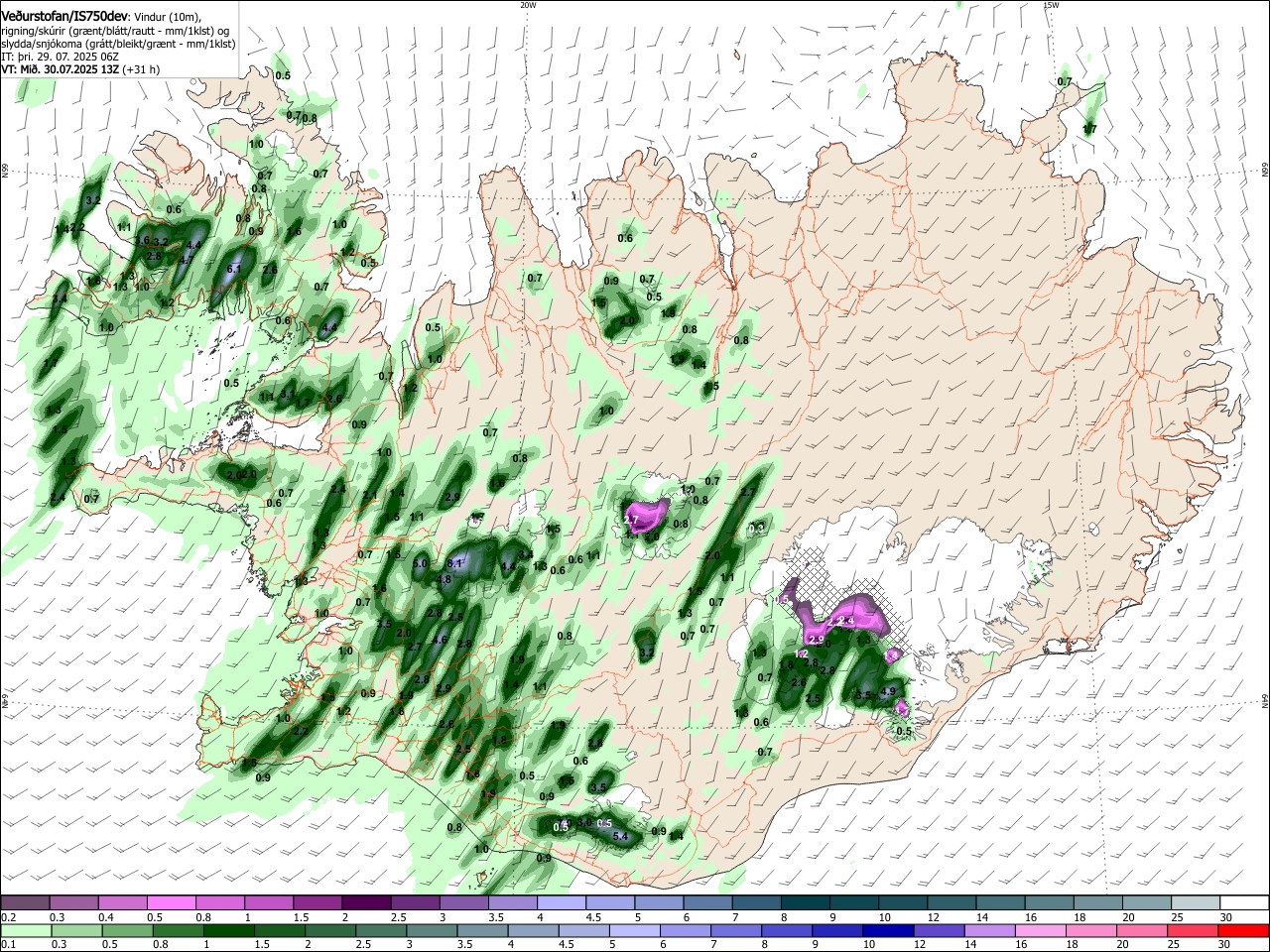Click the 'Vindur (10m)' wind description text
The height and width of the screenshot is (952, 1270).
pyautogui.click(x=166, y=16)
